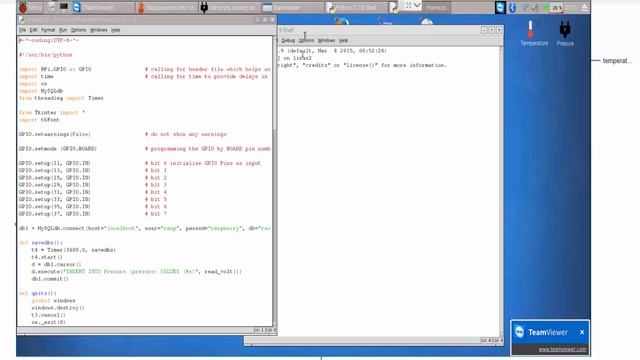640x360 pixels.
Task: Click the 'GPIO.setup(11, GPIO.IN)' line
Action: click(x=55, y=163)
